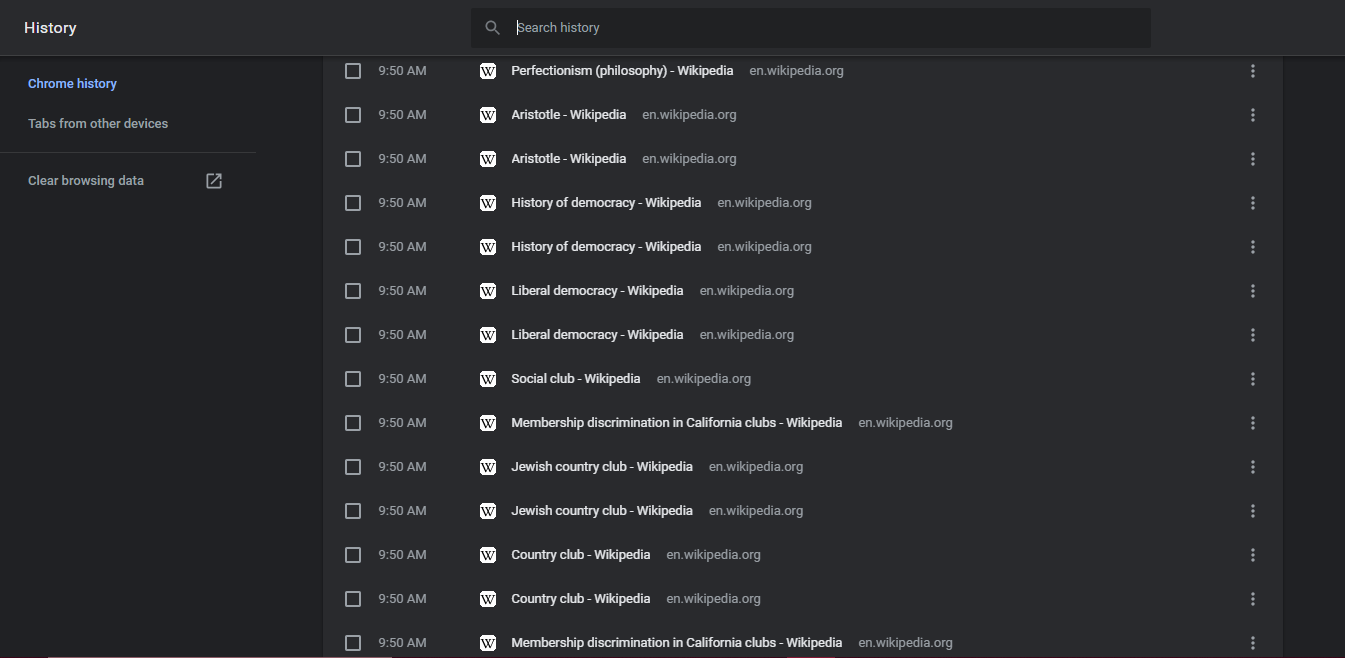Screen dimensions: 1345x658
Task: Click favicon on upper Membership discrimination row
Action: (488, 423)
